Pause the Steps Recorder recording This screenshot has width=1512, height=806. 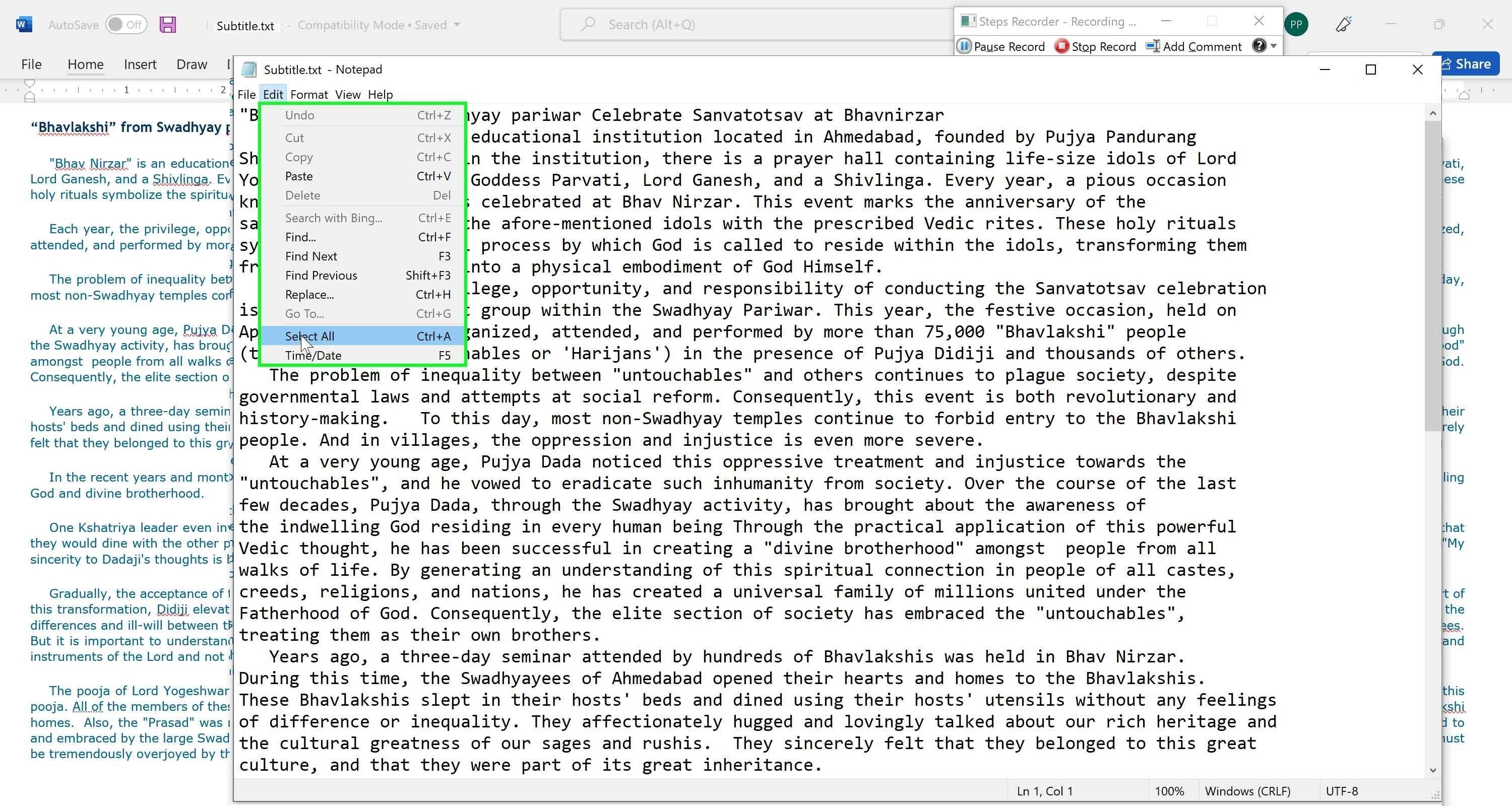pos(1001,46)
